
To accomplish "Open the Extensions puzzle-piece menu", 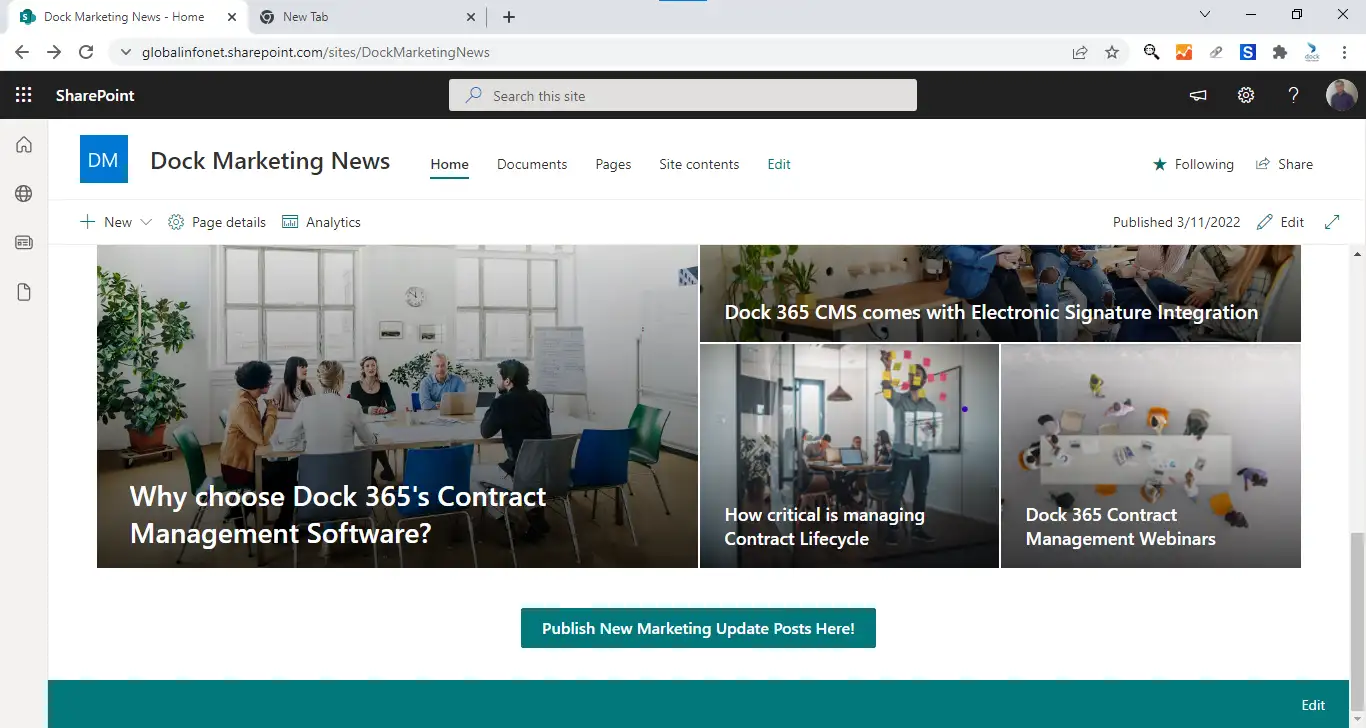I will coord(1280,52).
